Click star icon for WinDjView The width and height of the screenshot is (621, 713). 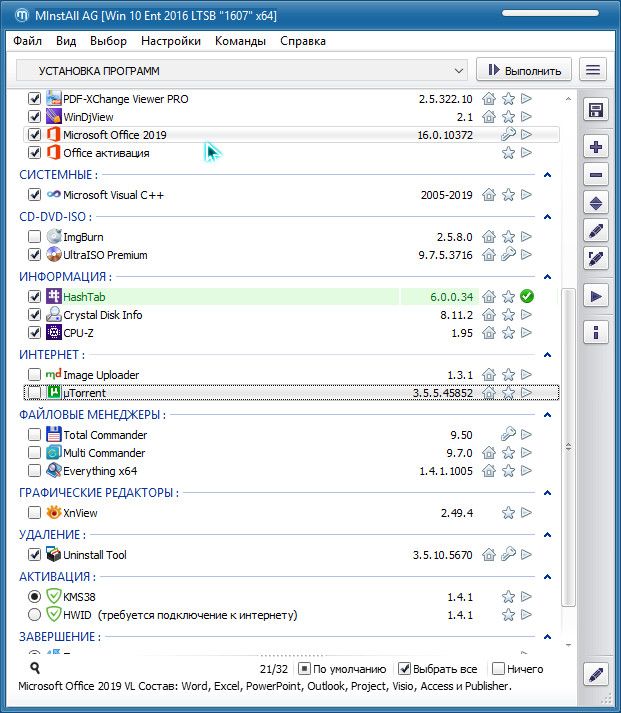pyautogui.click(x=508, y=117)
